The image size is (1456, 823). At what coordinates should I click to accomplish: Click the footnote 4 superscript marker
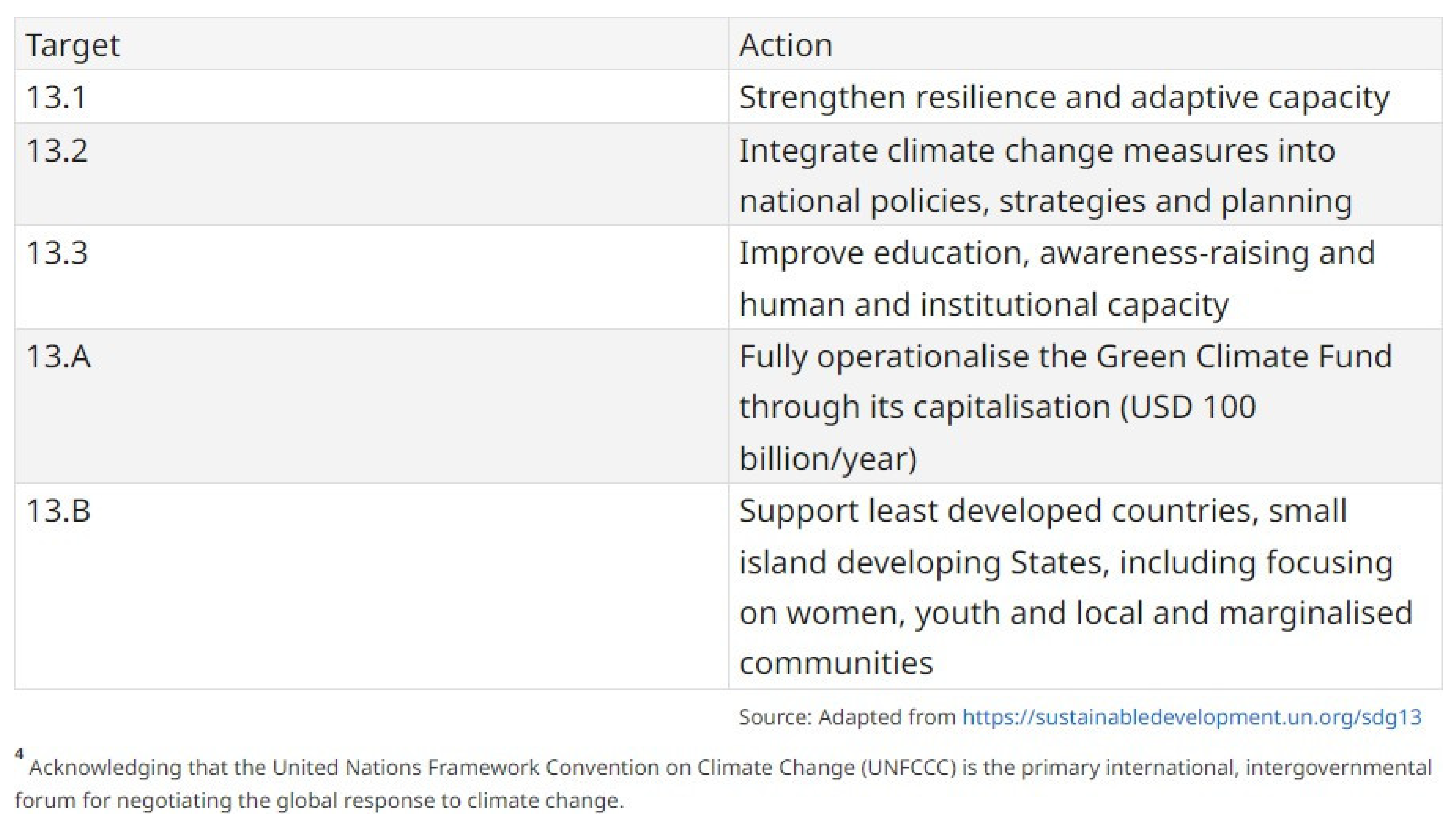tap(20, 755)
